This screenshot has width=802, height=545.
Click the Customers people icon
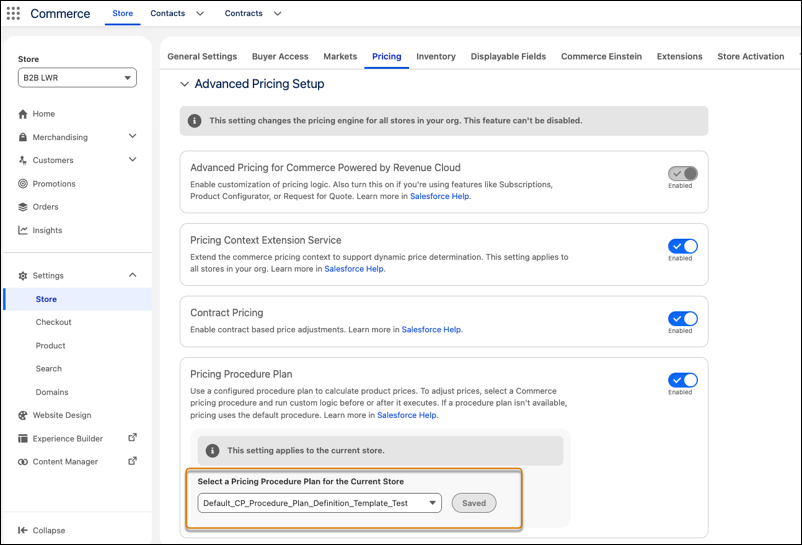(x=23, y=160)
